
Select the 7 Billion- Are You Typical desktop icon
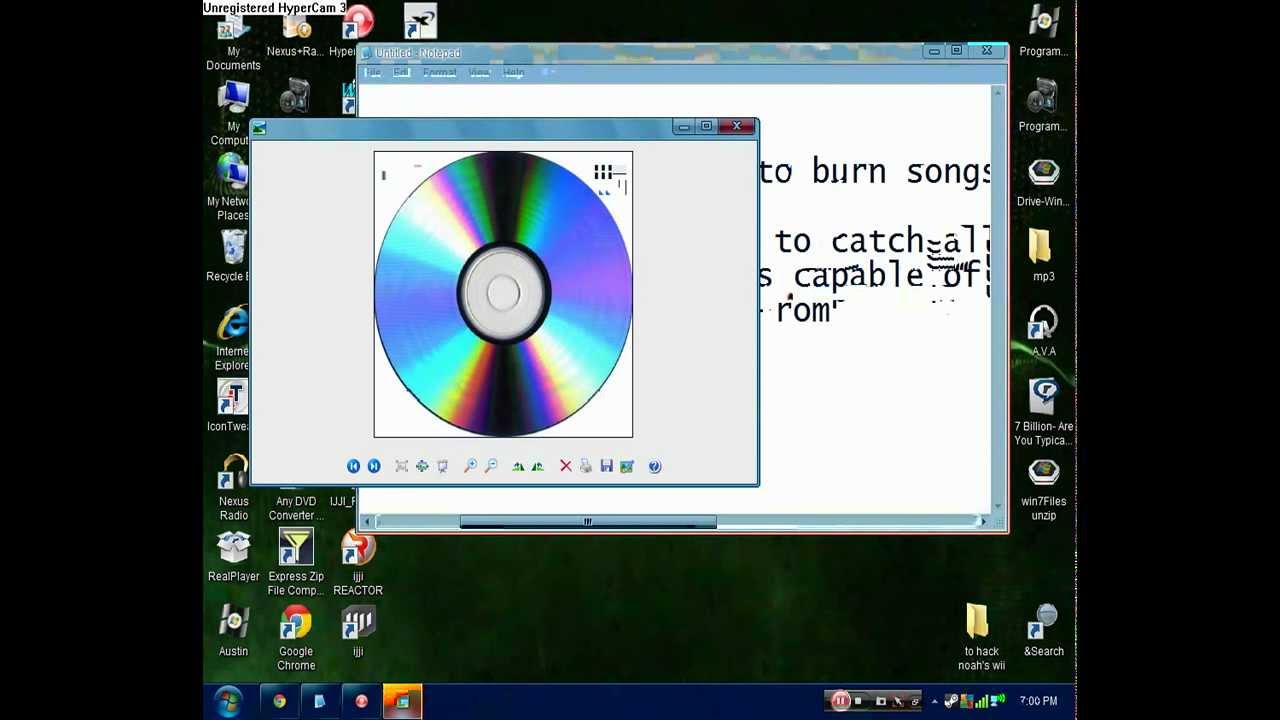pos(1043,413)
